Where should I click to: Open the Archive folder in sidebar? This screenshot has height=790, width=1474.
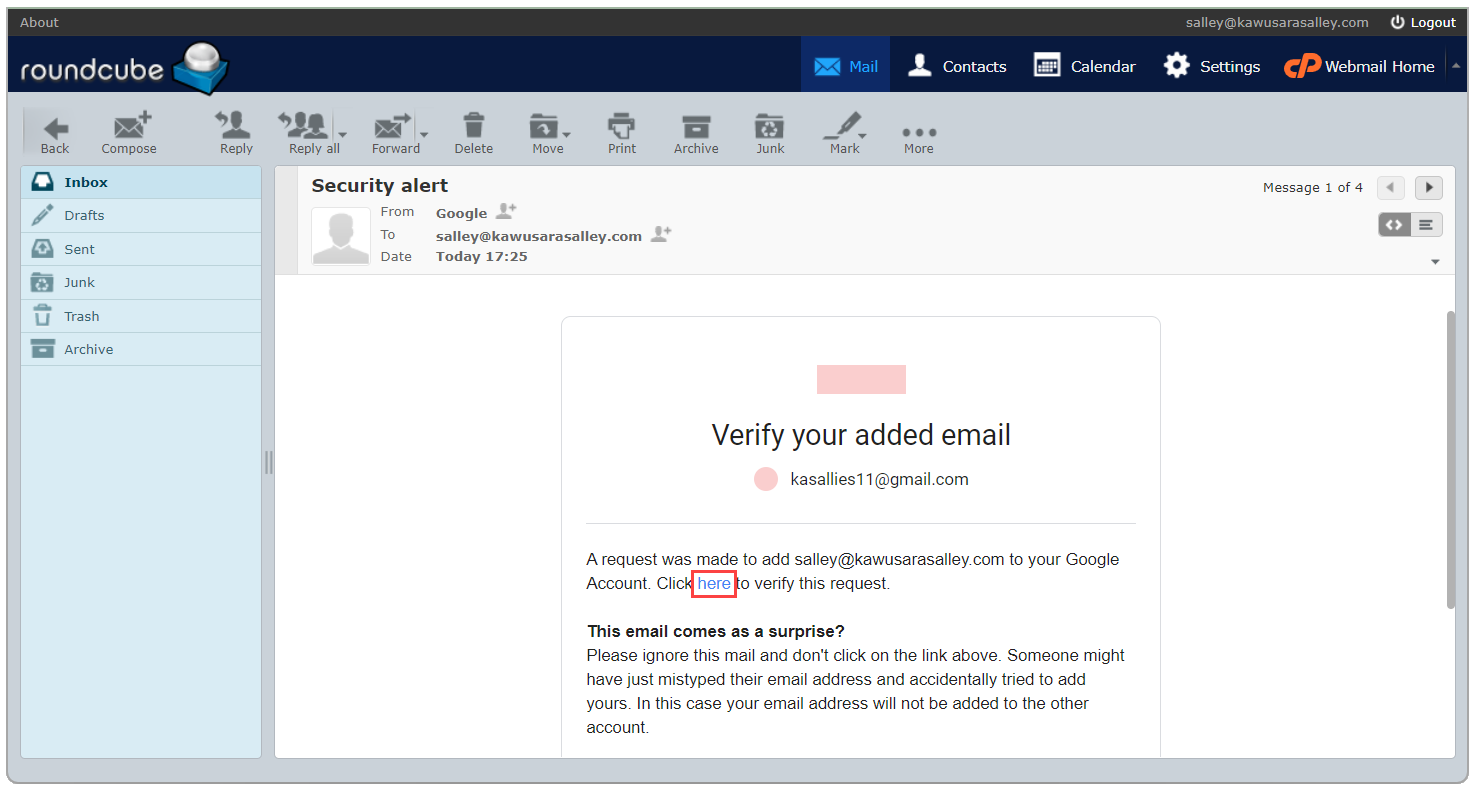[141, 349]
